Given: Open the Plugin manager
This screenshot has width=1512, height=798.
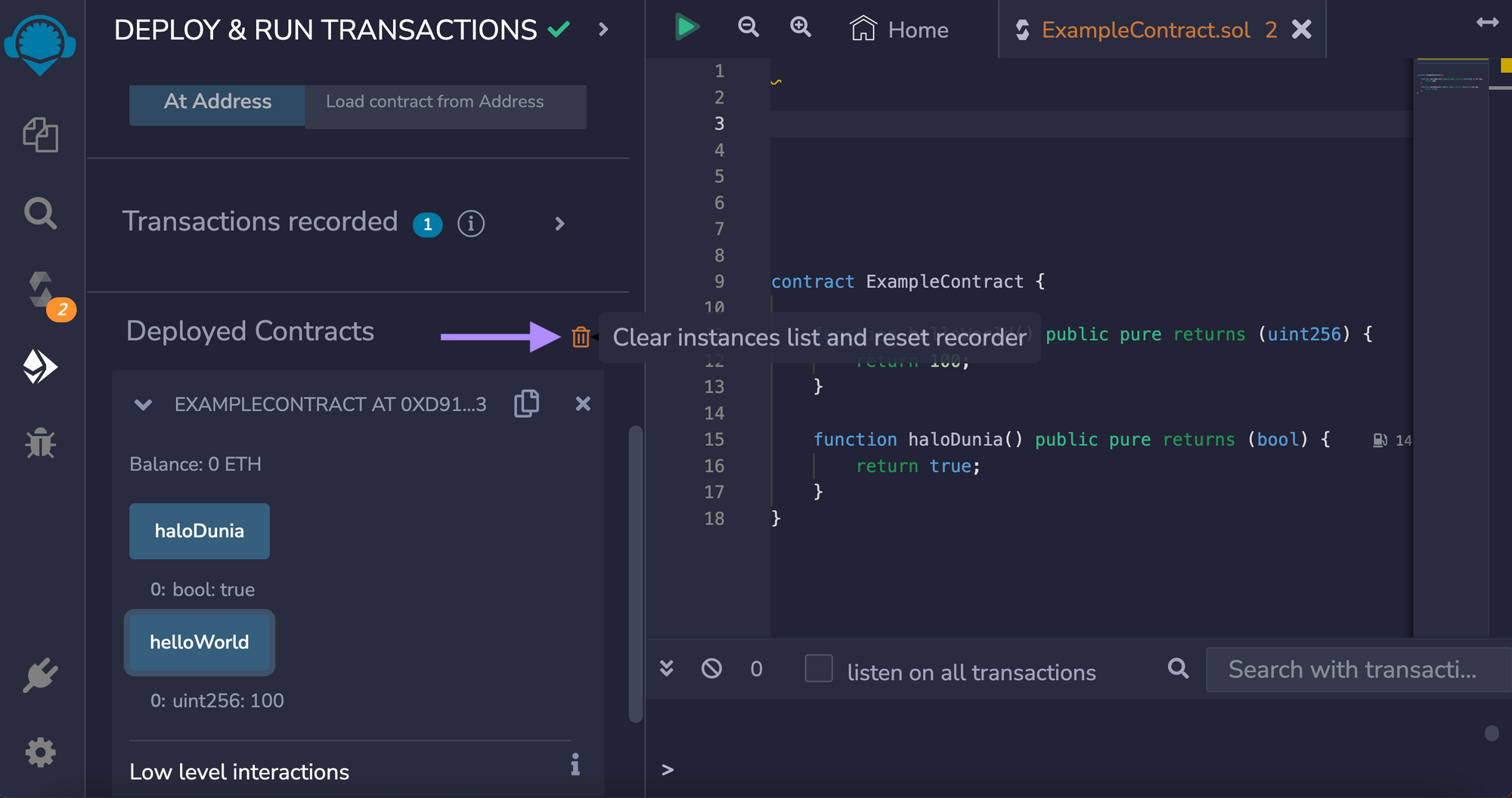Looking at the screenshot, I should (x=42, y=675).
